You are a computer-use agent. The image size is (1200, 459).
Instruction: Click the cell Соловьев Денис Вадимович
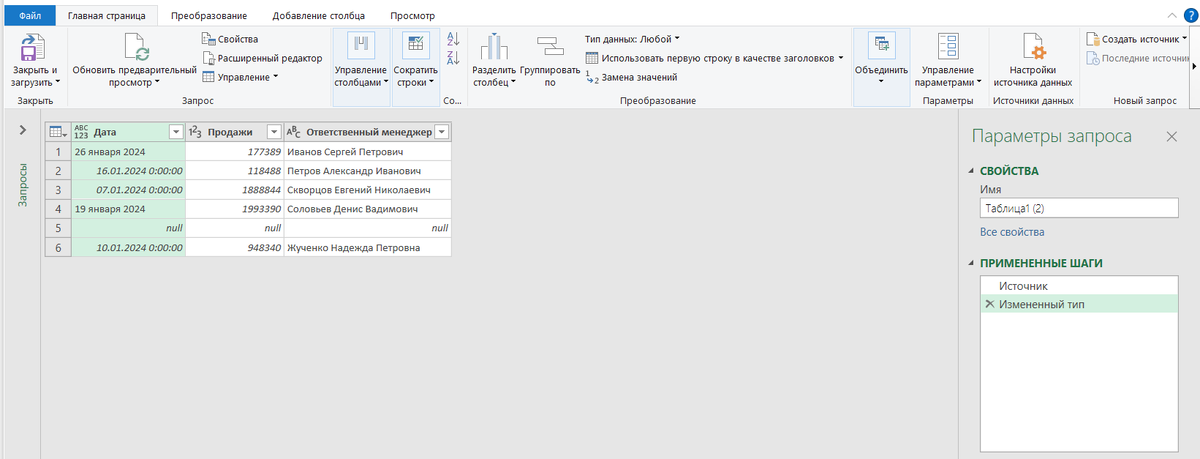[x=367, y=209]
